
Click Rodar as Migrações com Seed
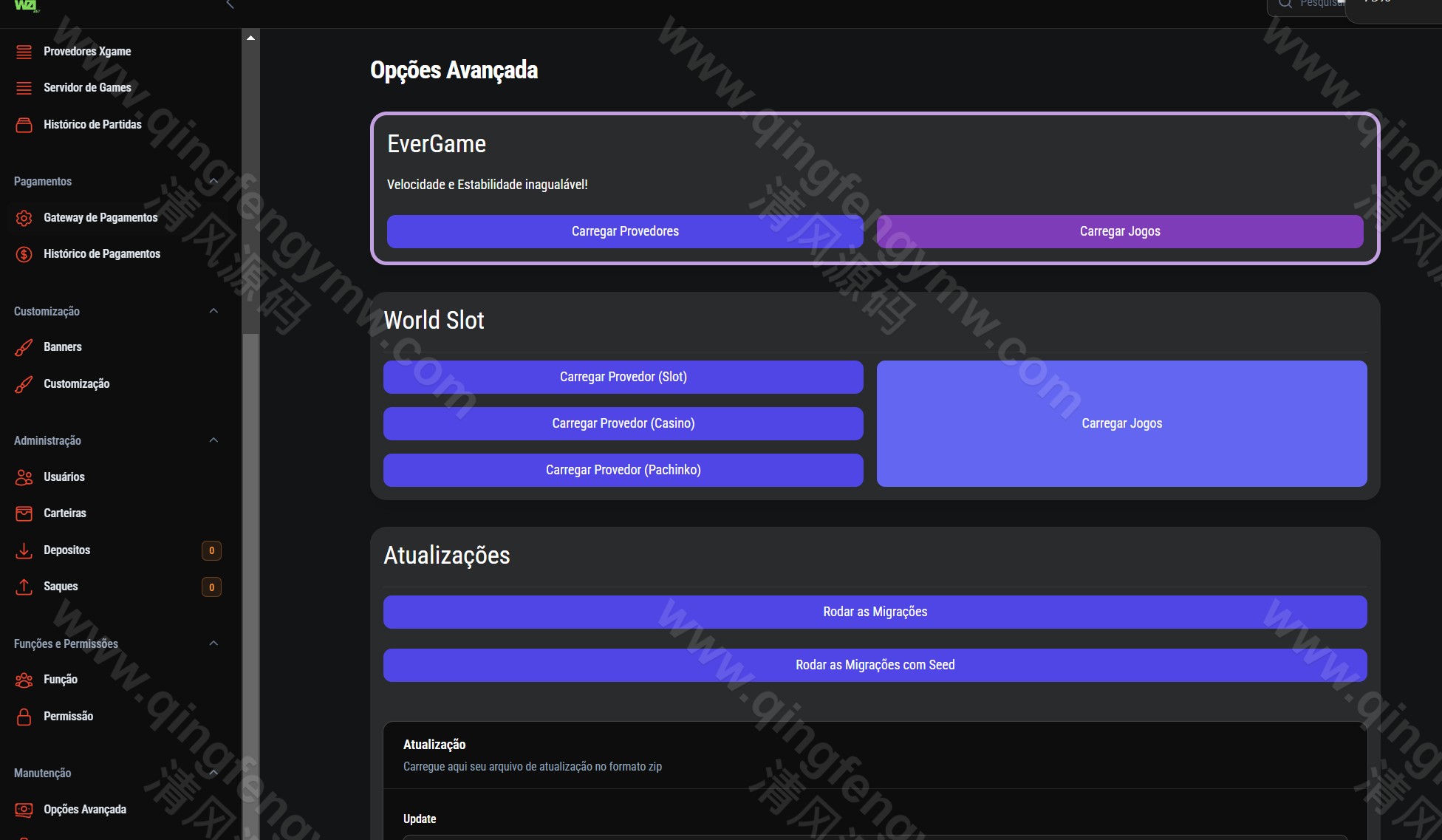coord(875,665)
